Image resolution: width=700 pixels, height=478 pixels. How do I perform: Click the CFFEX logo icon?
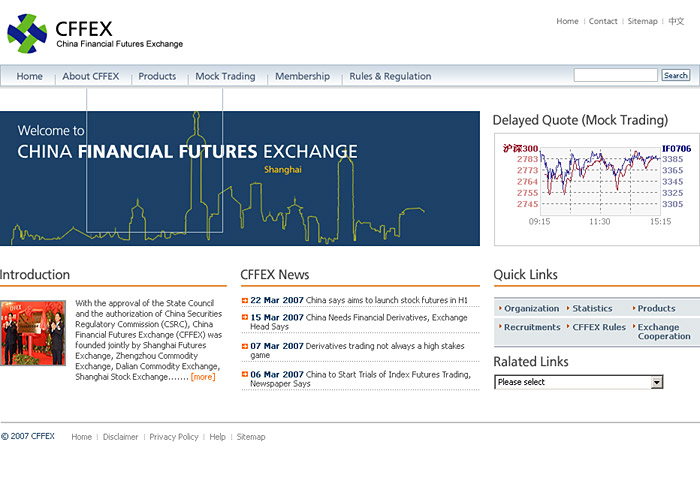coord(27,33)
